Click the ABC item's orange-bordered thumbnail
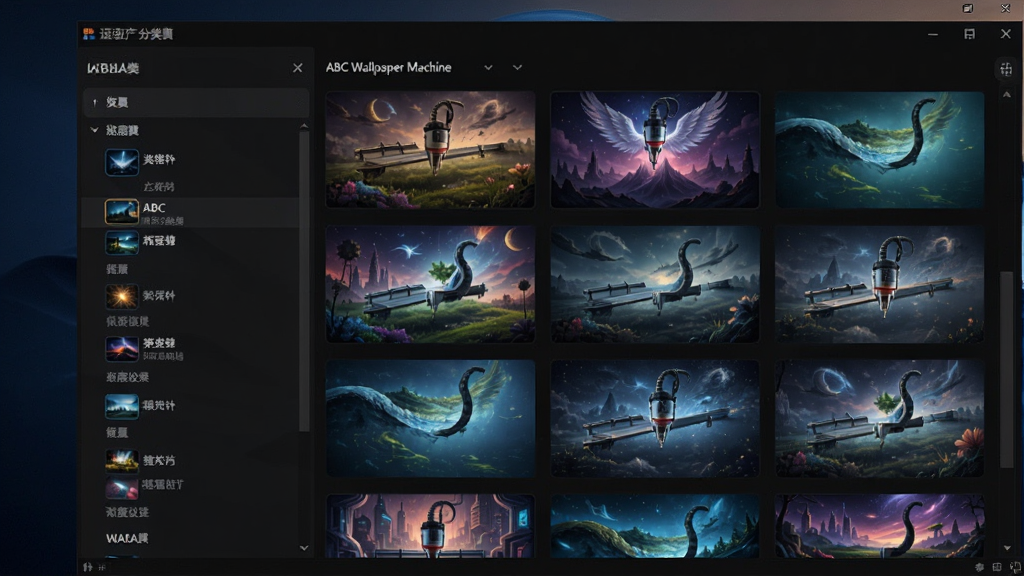Screen dimensions: 1024x576 coord(122,212)
